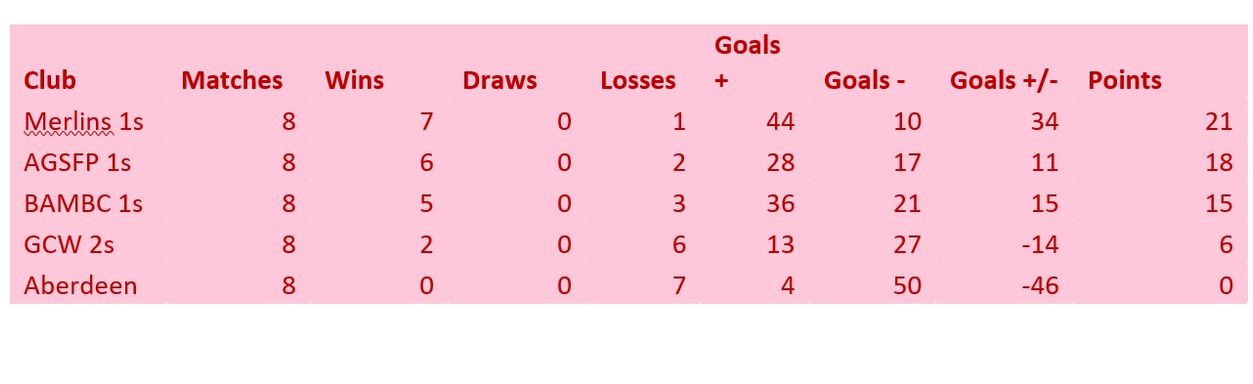The height and width of the screenshot is (384, 1253).
Task: Select the Losses column header
Action: tap(638, 81)
